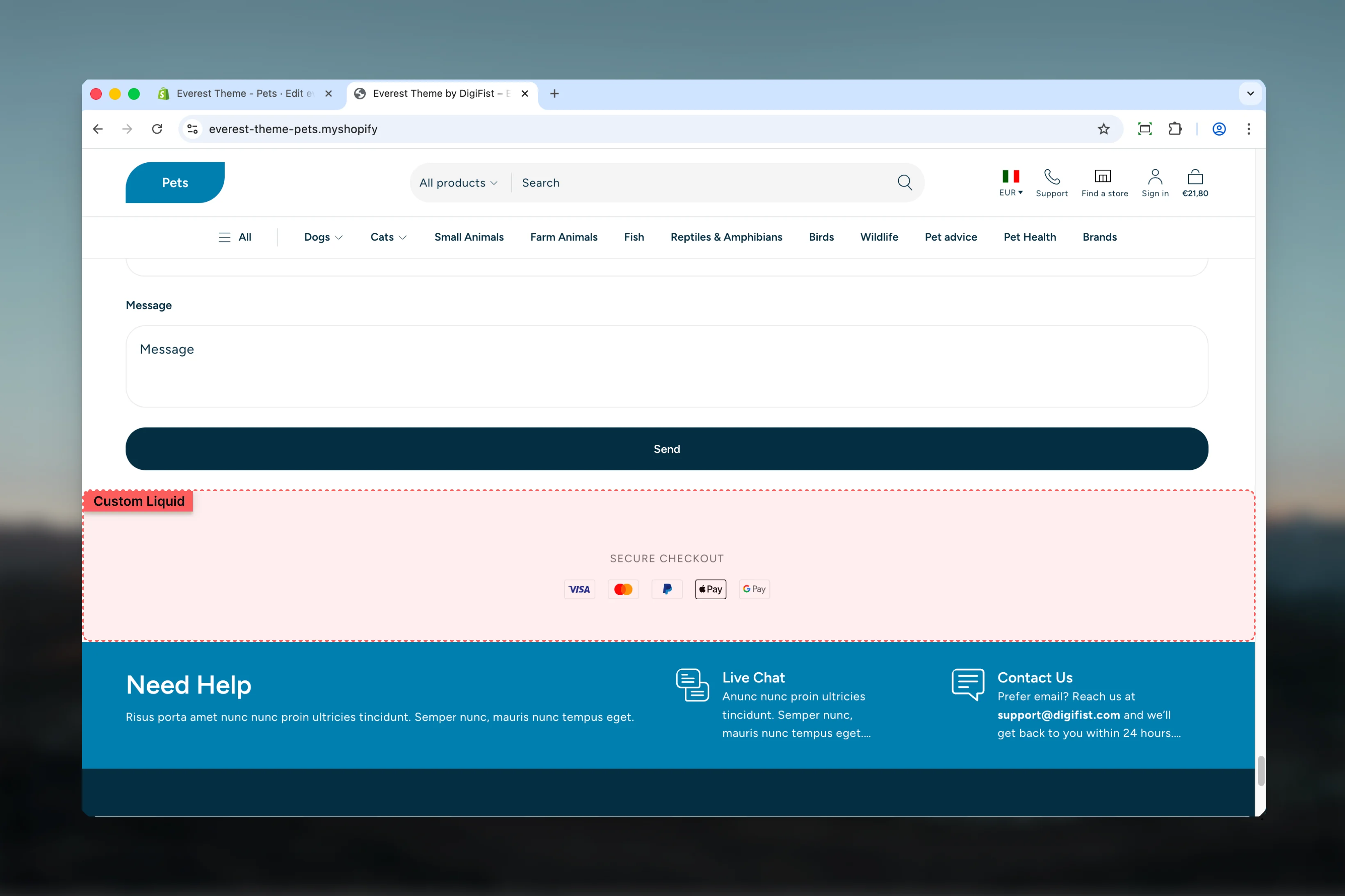
Task: Click the Sign in account icon
Action: [x=1155, y=177]
